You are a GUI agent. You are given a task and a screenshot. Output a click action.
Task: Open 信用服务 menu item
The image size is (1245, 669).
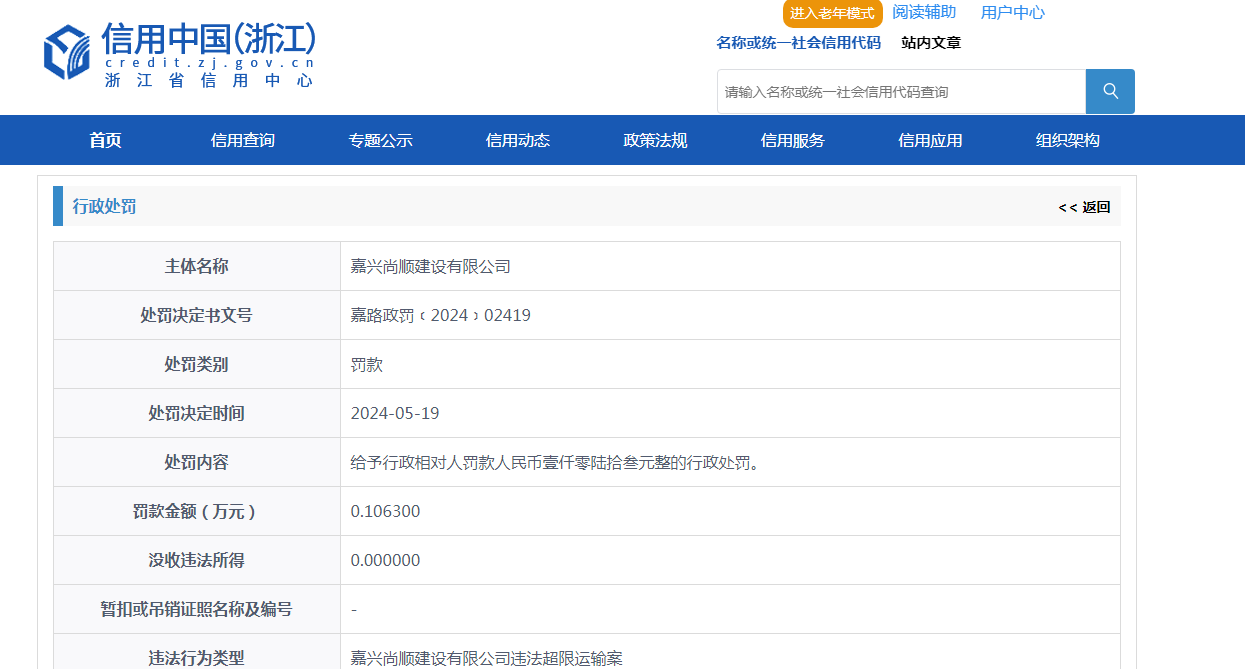point(792,140)
